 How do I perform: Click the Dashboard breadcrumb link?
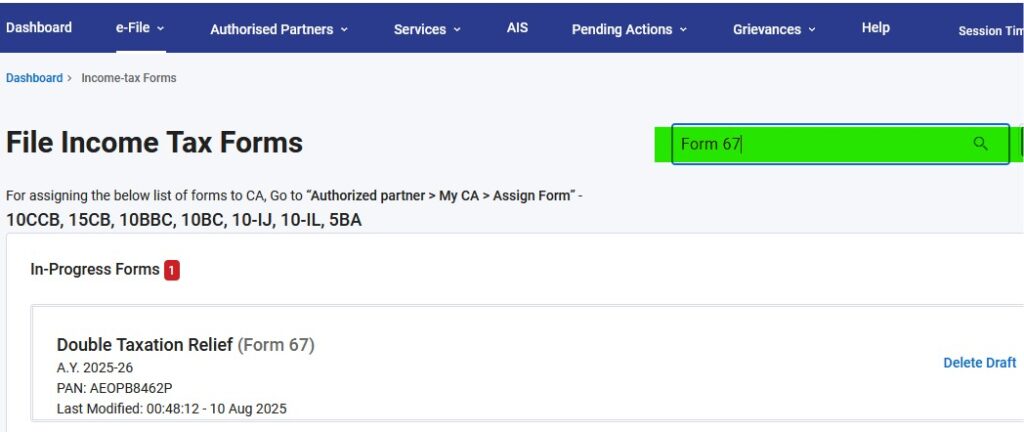click(x=34, y=78)
